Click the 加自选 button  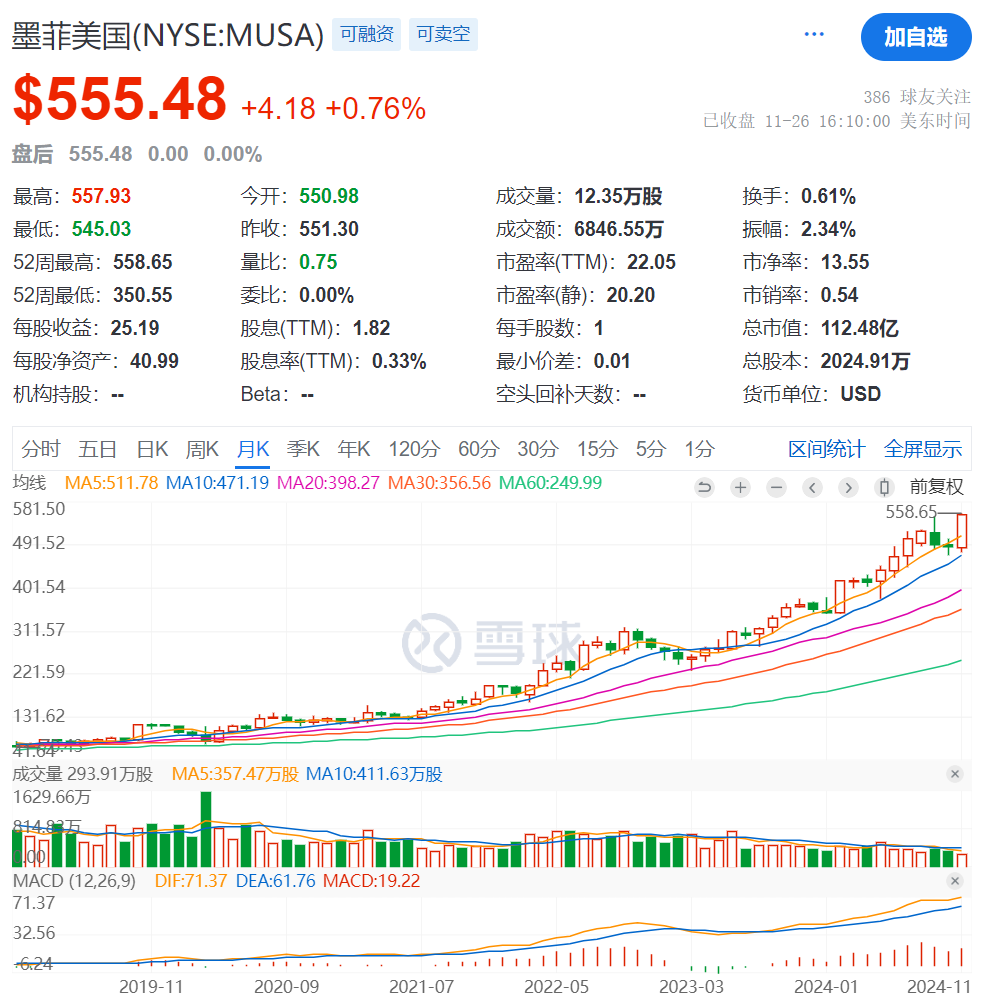pos(915,38)
